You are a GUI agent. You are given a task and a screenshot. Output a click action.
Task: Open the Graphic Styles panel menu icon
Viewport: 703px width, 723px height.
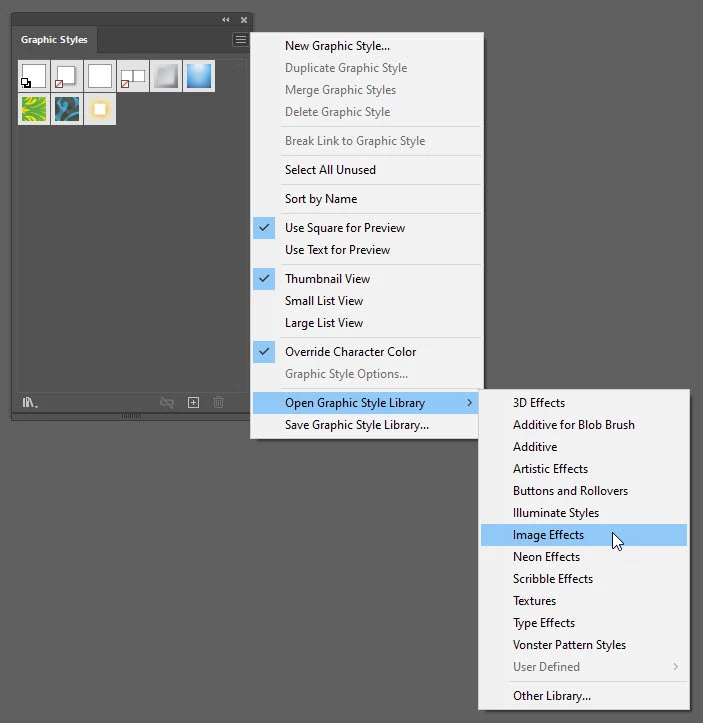241,40
